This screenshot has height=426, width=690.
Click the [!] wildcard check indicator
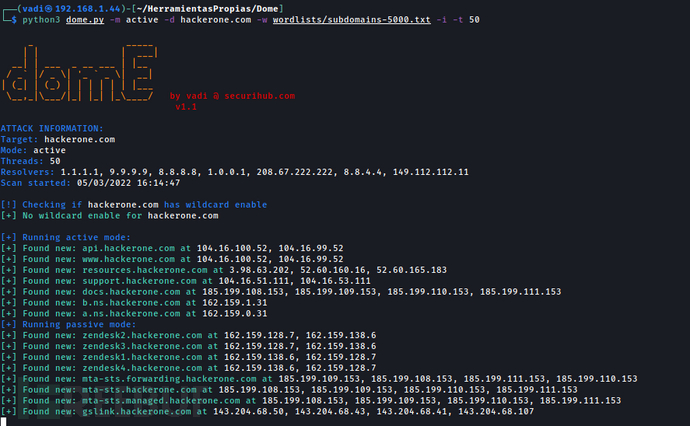coord(8,205)
